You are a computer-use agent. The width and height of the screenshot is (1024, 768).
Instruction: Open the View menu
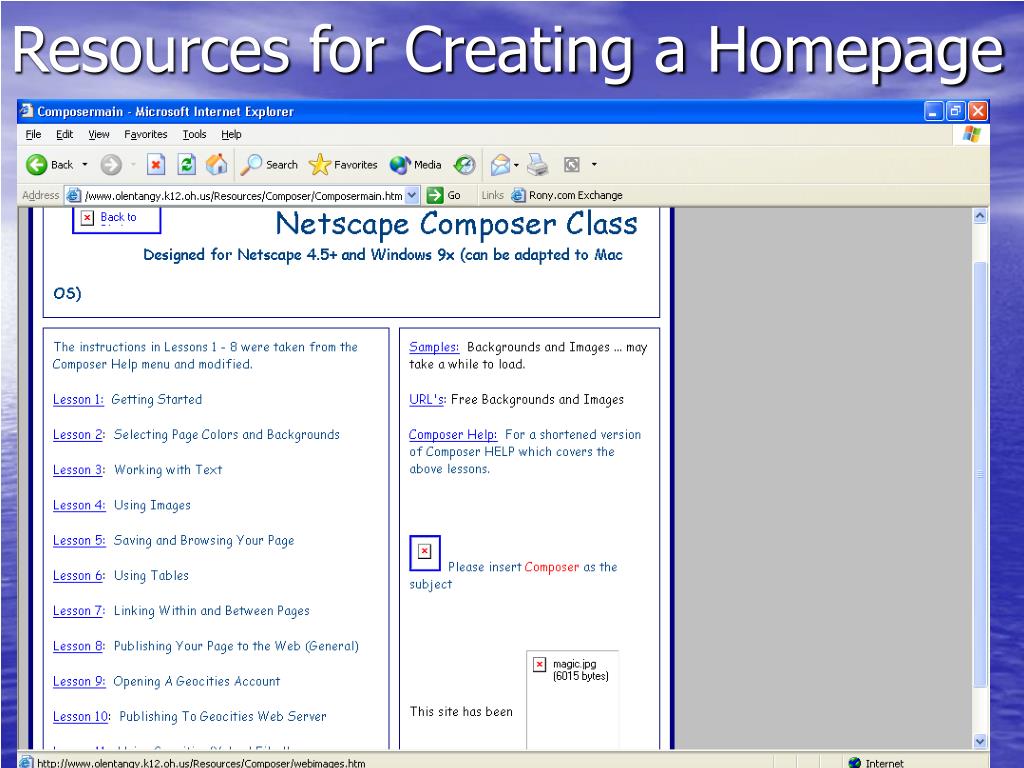click(x=99, y=134)
